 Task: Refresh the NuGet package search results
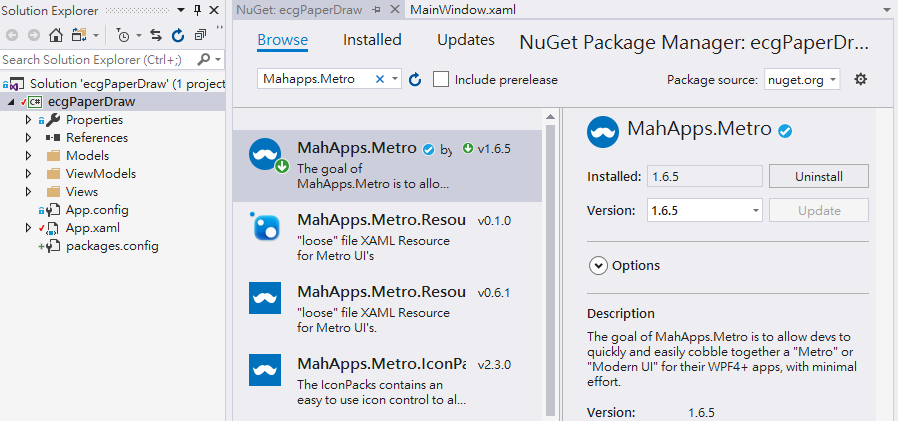[x=416, y=79]
